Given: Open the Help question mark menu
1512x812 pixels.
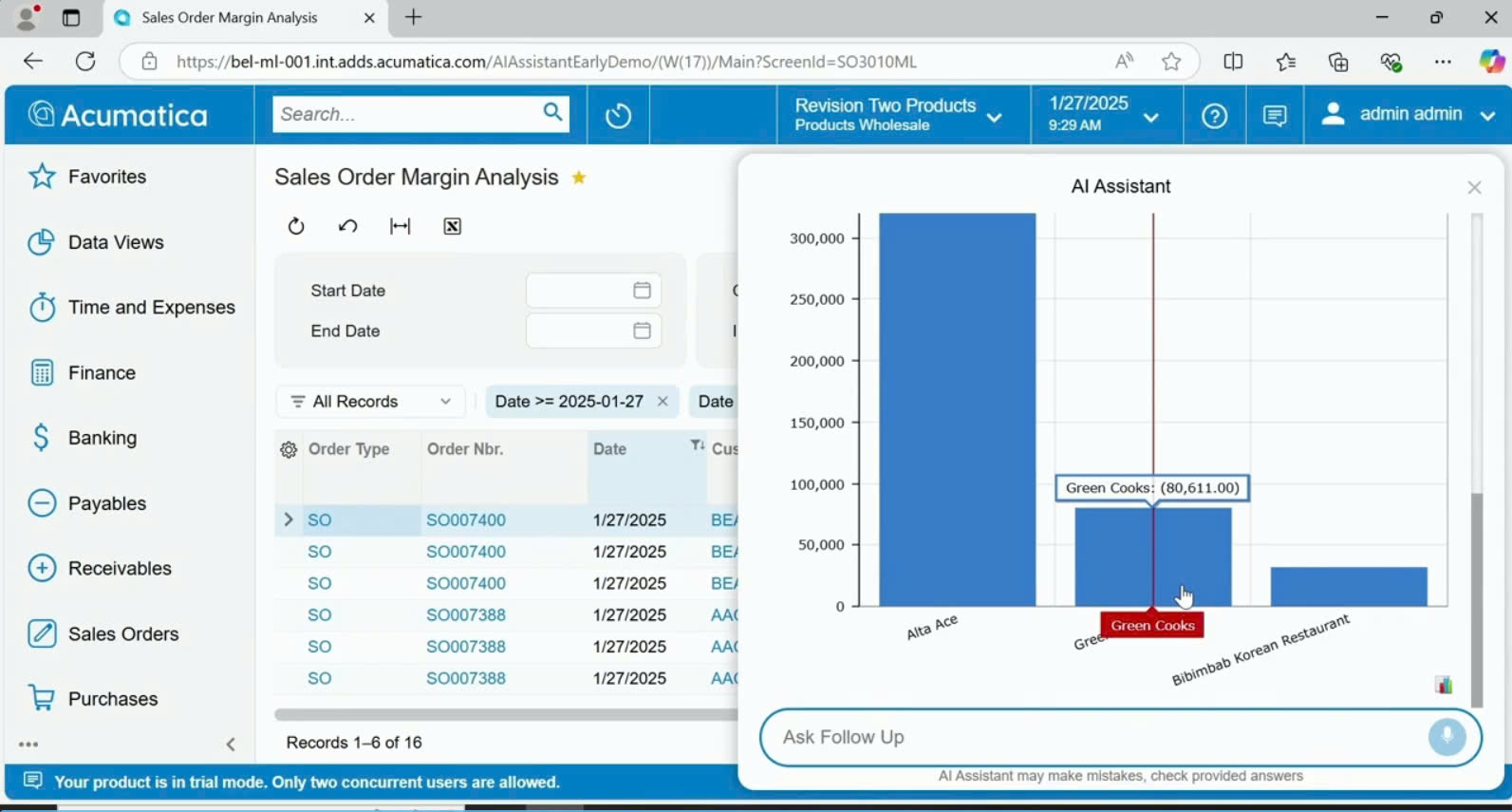Looking at the screenshot, I should (1214, 116).
